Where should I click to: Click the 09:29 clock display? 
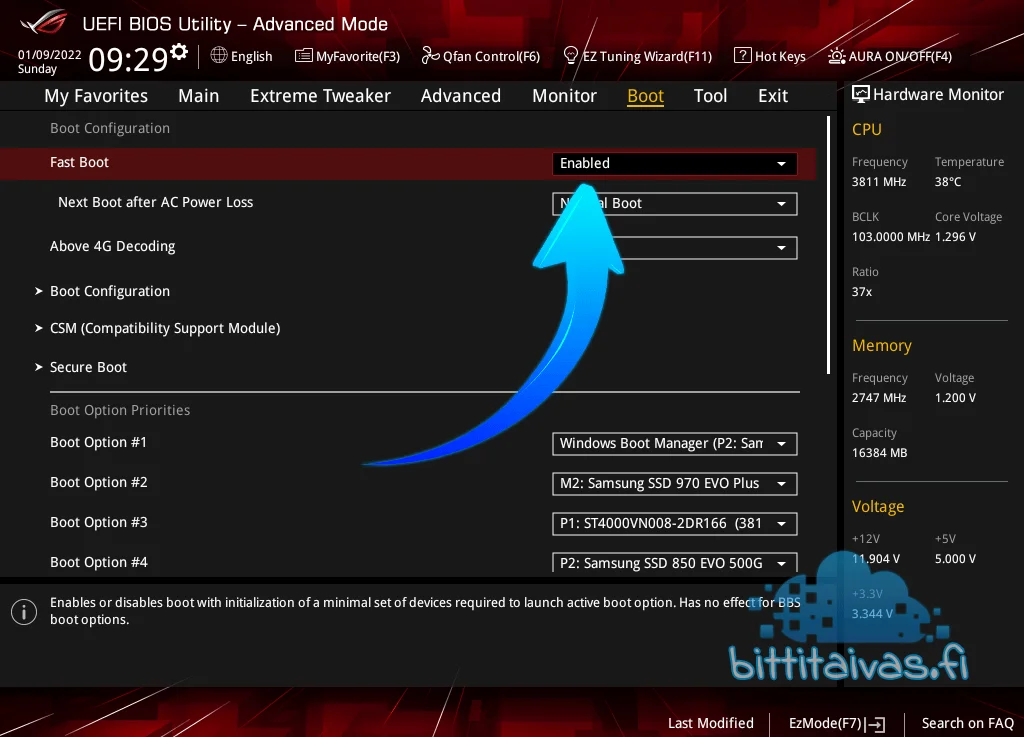(129, 59)
